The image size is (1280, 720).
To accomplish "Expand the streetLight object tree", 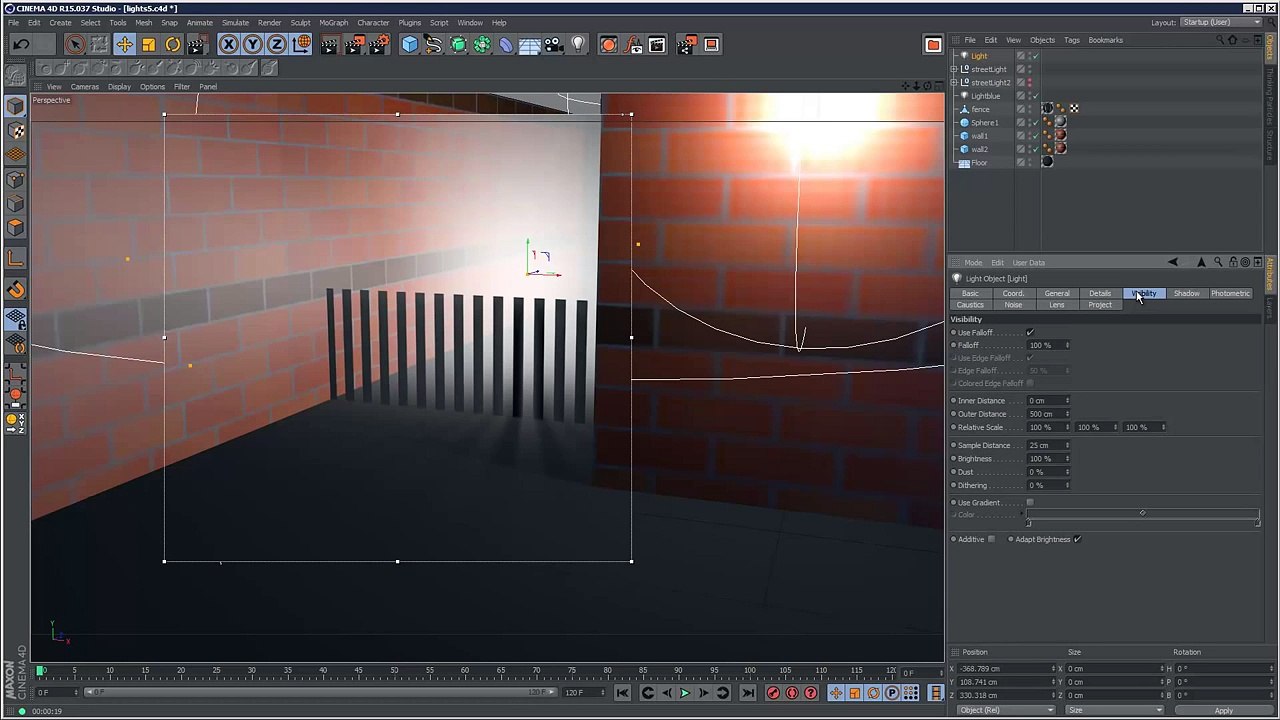I will pyautogui.click(x=954, y=69).
